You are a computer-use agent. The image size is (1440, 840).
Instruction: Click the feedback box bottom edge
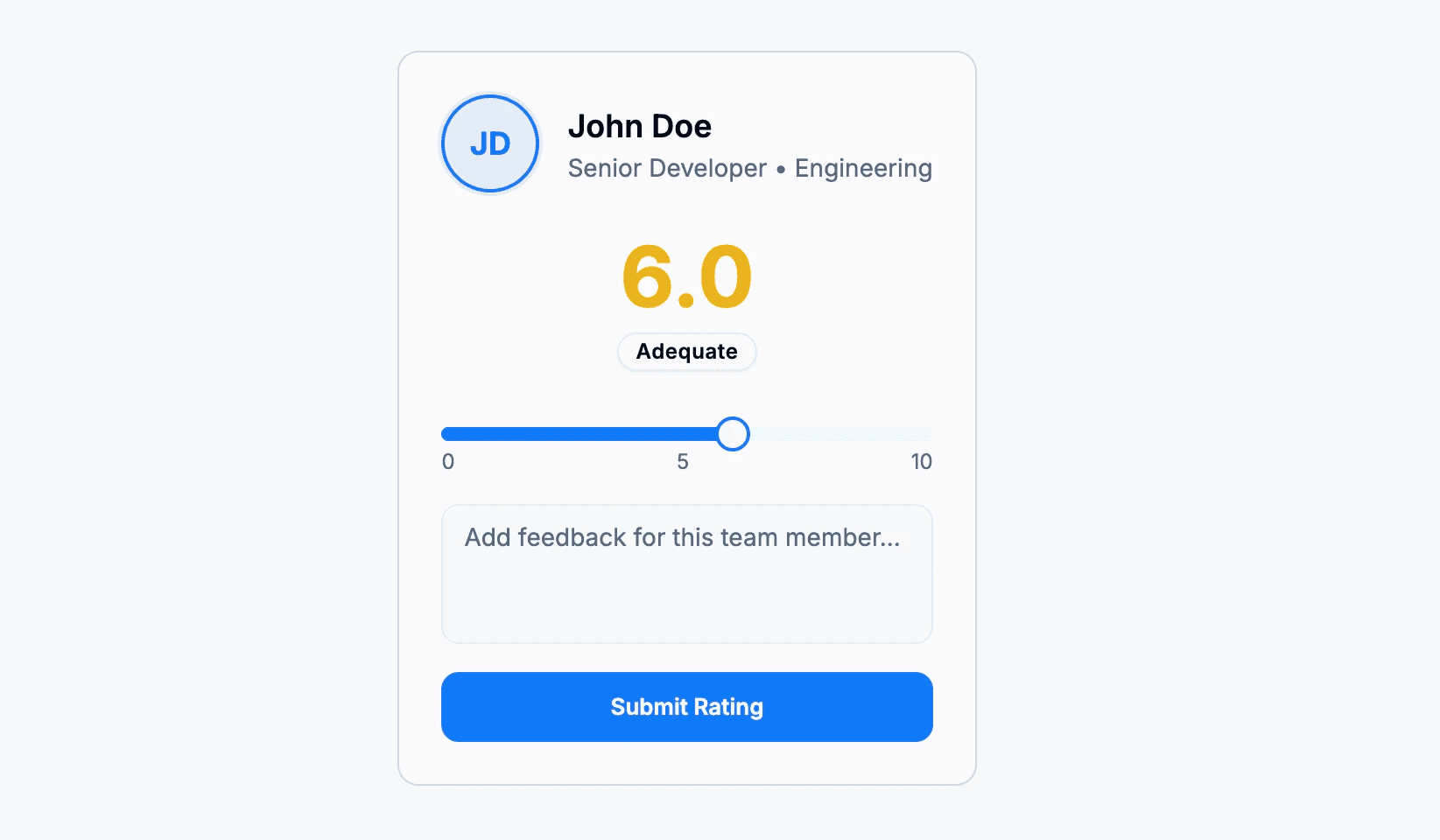(x=686, y=640)
